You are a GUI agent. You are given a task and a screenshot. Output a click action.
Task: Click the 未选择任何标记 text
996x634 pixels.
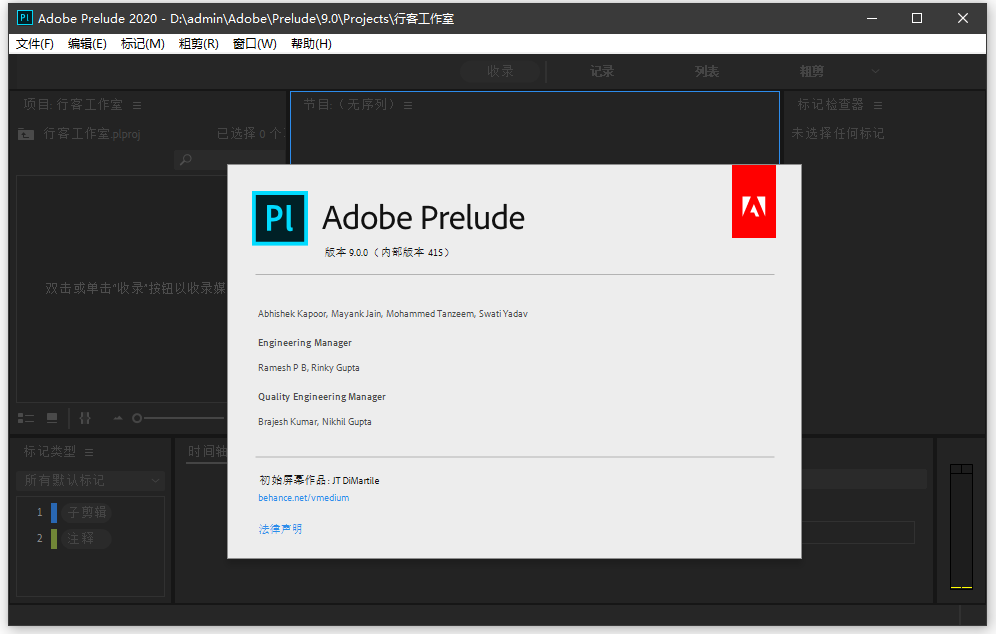pos(838,133)
